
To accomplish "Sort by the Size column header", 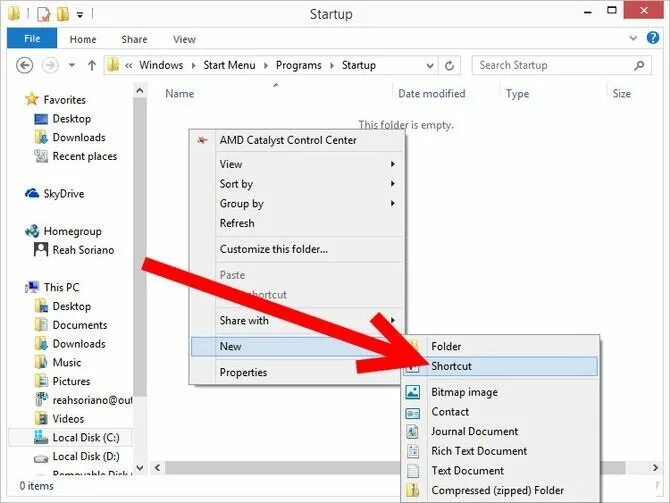I will click(621, 94).
